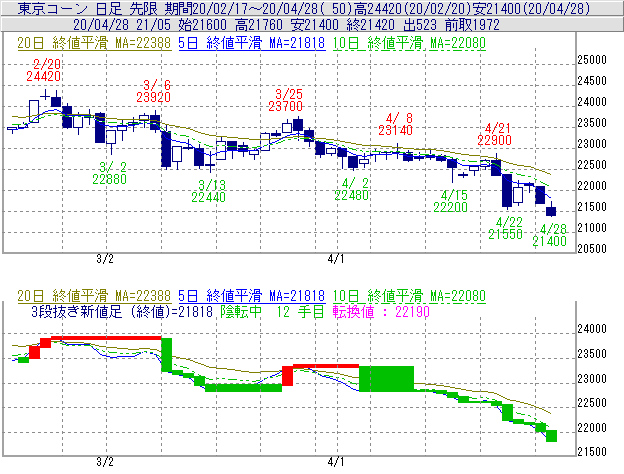The height and width of the screenshot is (474, 624).
Task: Select the 3/2 low label 22880
Action: [110, 178]
